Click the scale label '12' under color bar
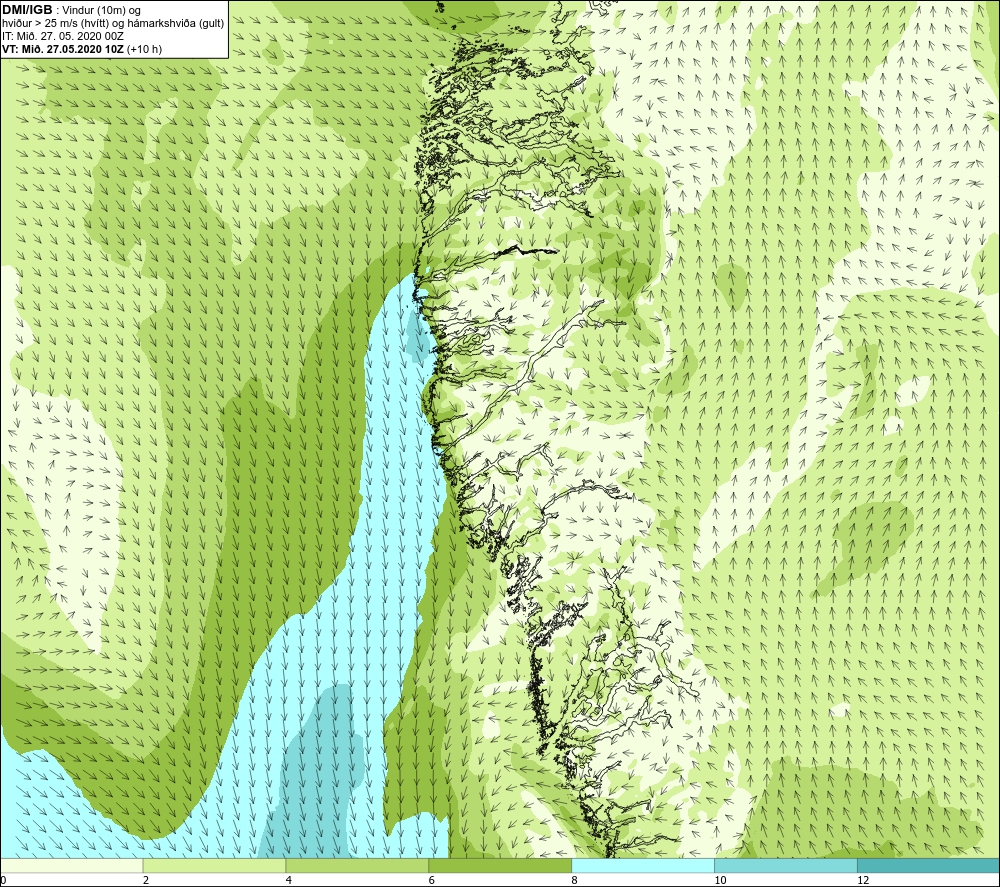The image size is (1000, 887). (x=863, y=880)
